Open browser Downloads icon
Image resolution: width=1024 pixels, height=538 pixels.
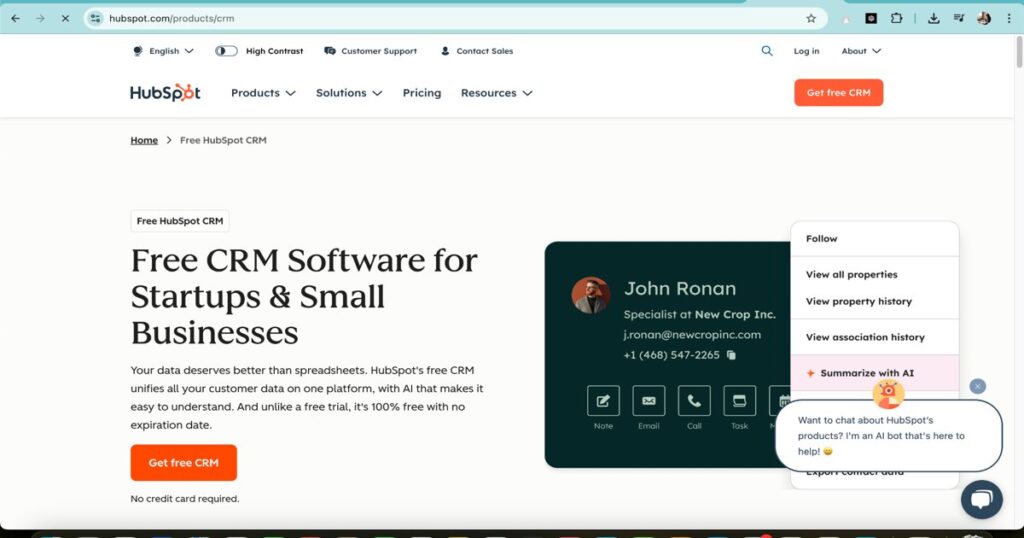[934, 18]
